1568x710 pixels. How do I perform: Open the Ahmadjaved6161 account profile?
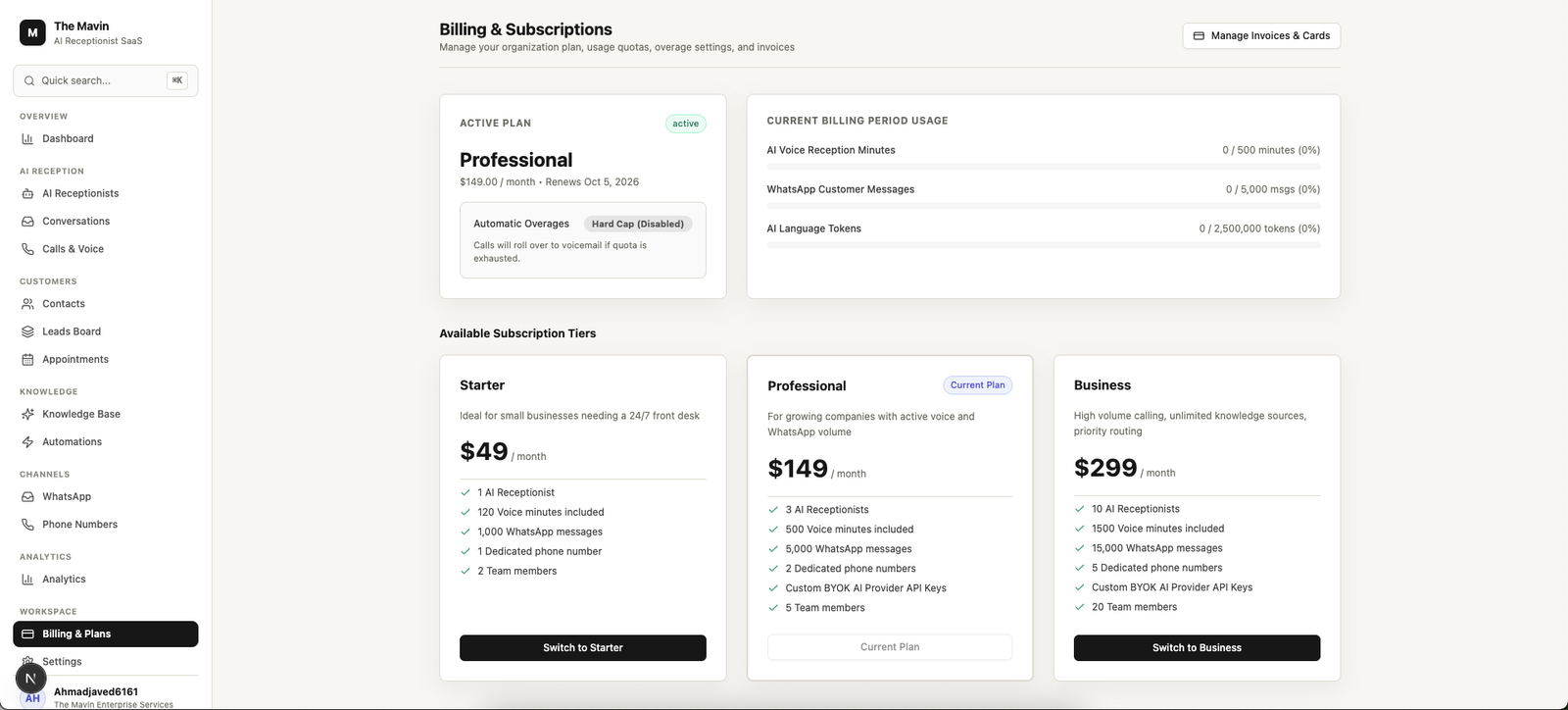pyautogui.click(x=106, y=696)
